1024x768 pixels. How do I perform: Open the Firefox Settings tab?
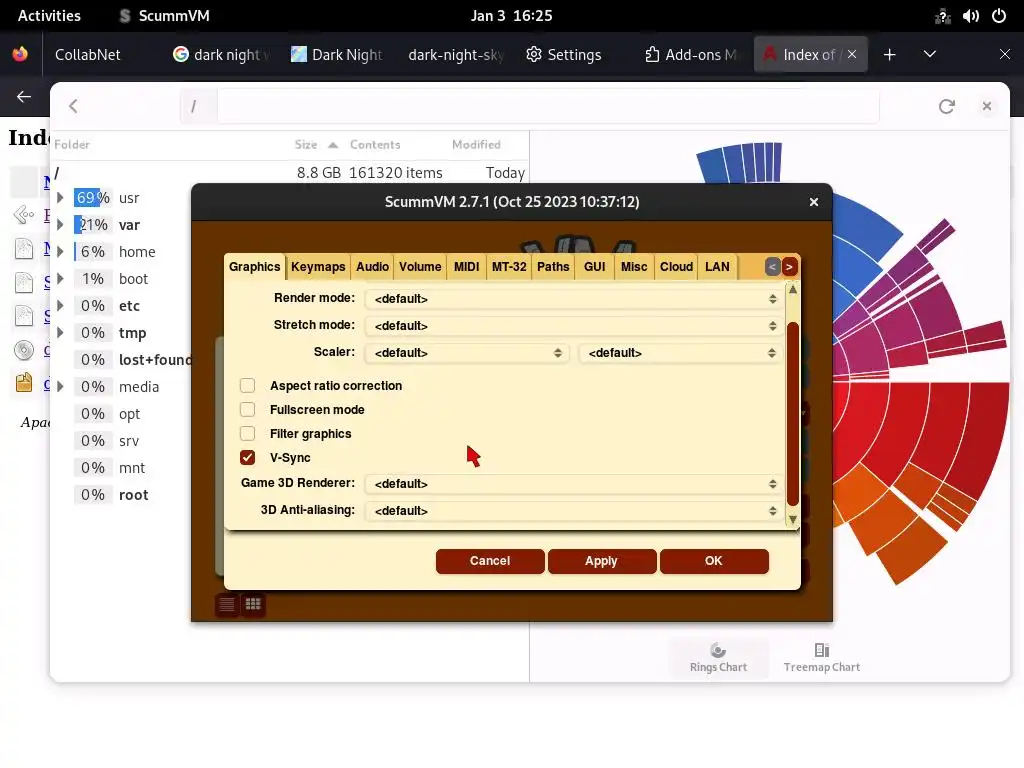(564, 55)
